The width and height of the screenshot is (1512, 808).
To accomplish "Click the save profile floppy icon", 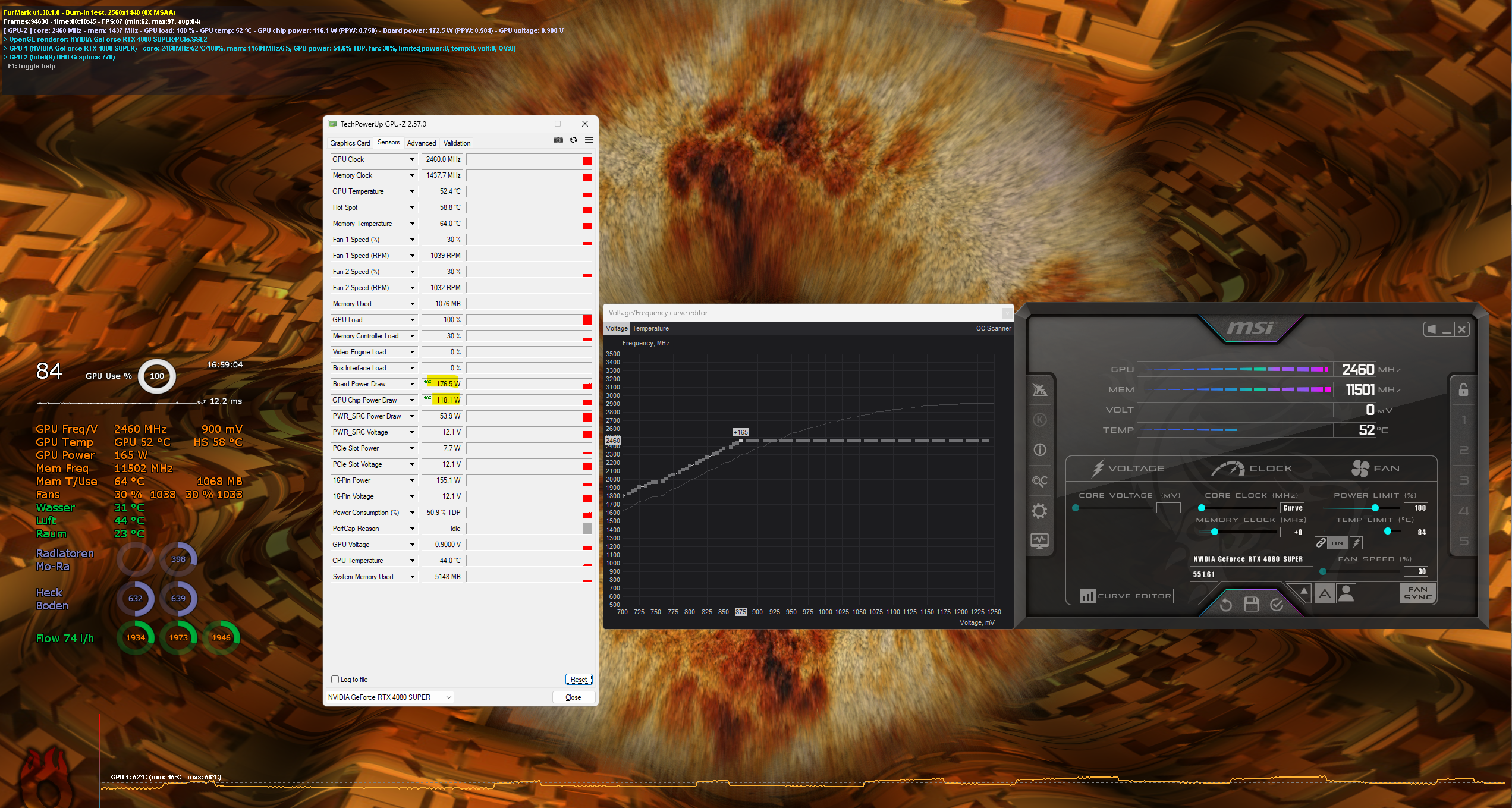I will pyautogui.click(x=1251, y=605).
